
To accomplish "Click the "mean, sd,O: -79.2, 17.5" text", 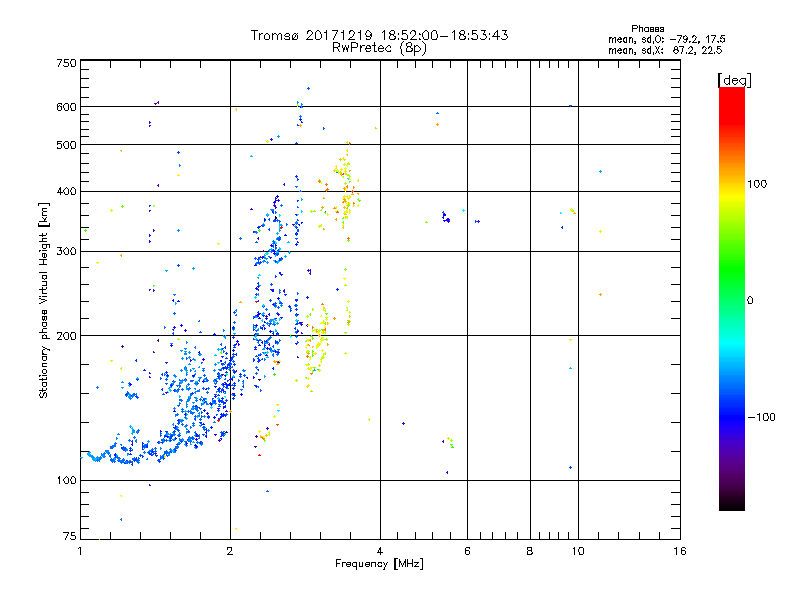I will (x=666, y=39).
